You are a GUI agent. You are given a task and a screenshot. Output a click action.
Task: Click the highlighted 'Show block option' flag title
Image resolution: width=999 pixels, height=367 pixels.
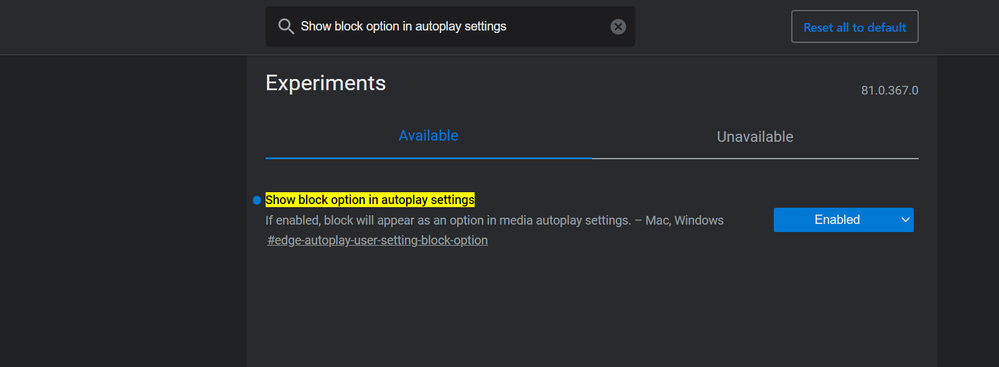(x=370, y=199)
